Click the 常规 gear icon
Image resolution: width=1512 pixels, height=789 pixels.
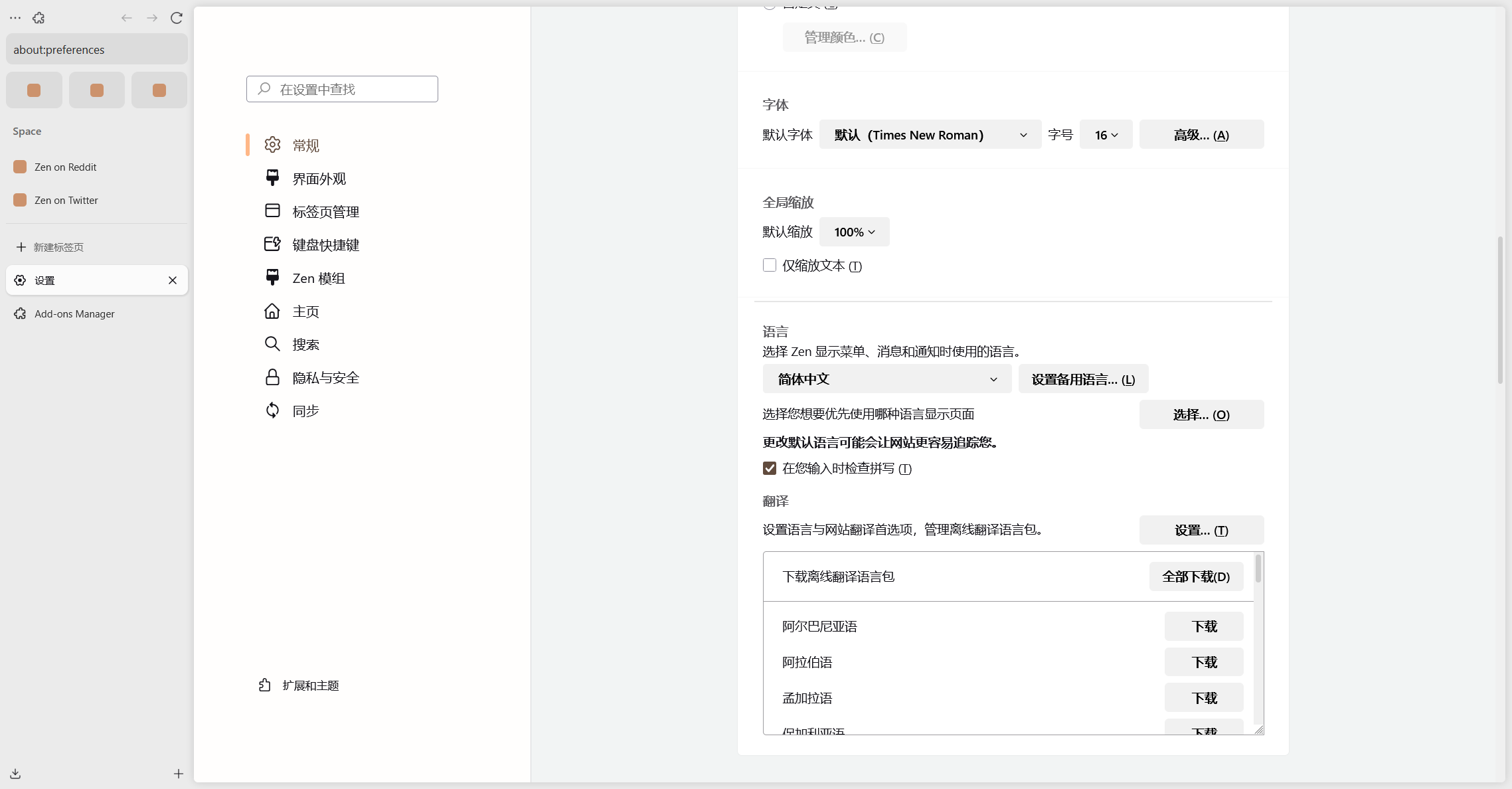coord(272,145)
